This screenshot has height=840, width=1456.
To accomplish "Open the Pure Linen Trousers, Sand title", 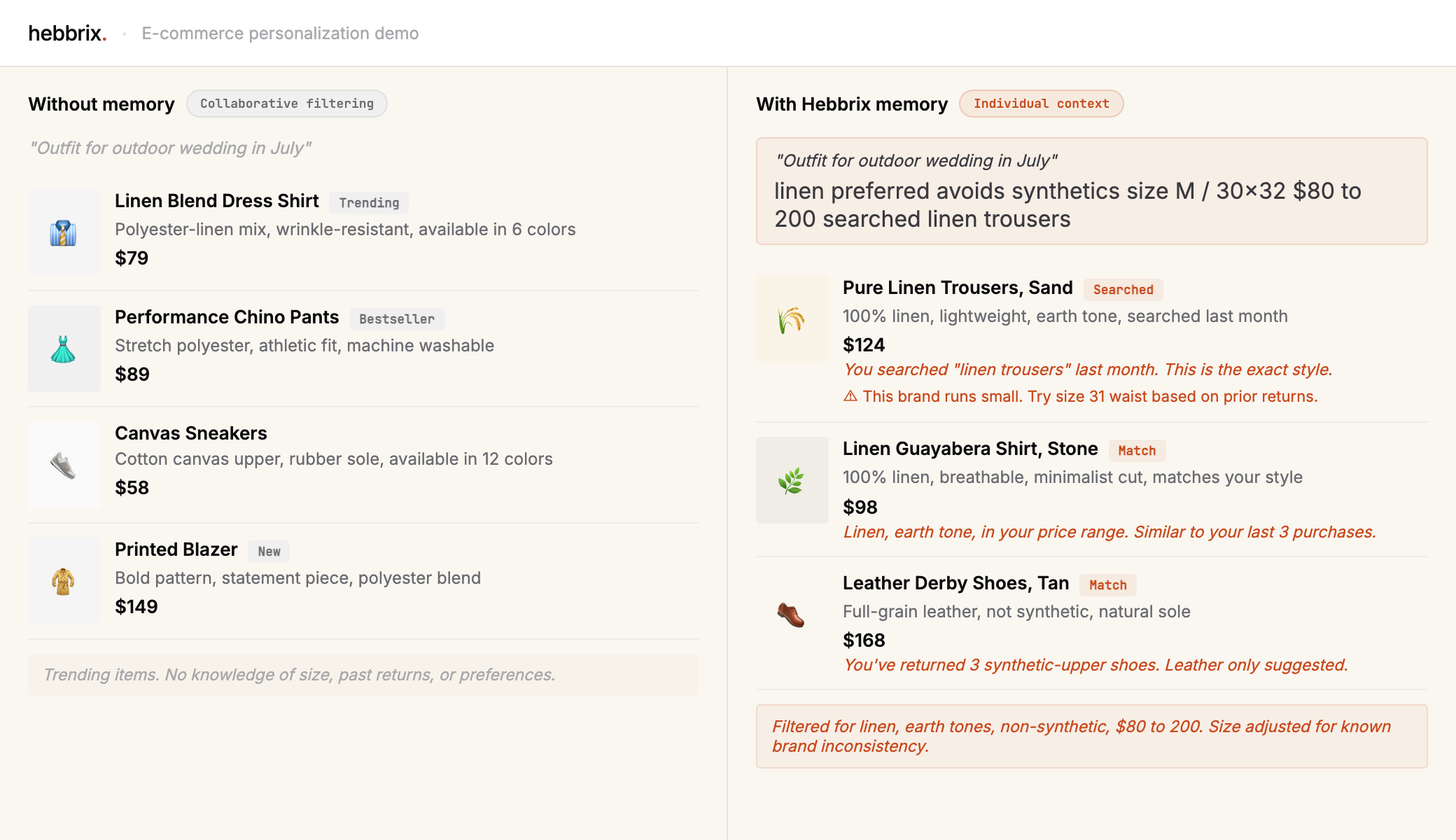I will [958, 288].
